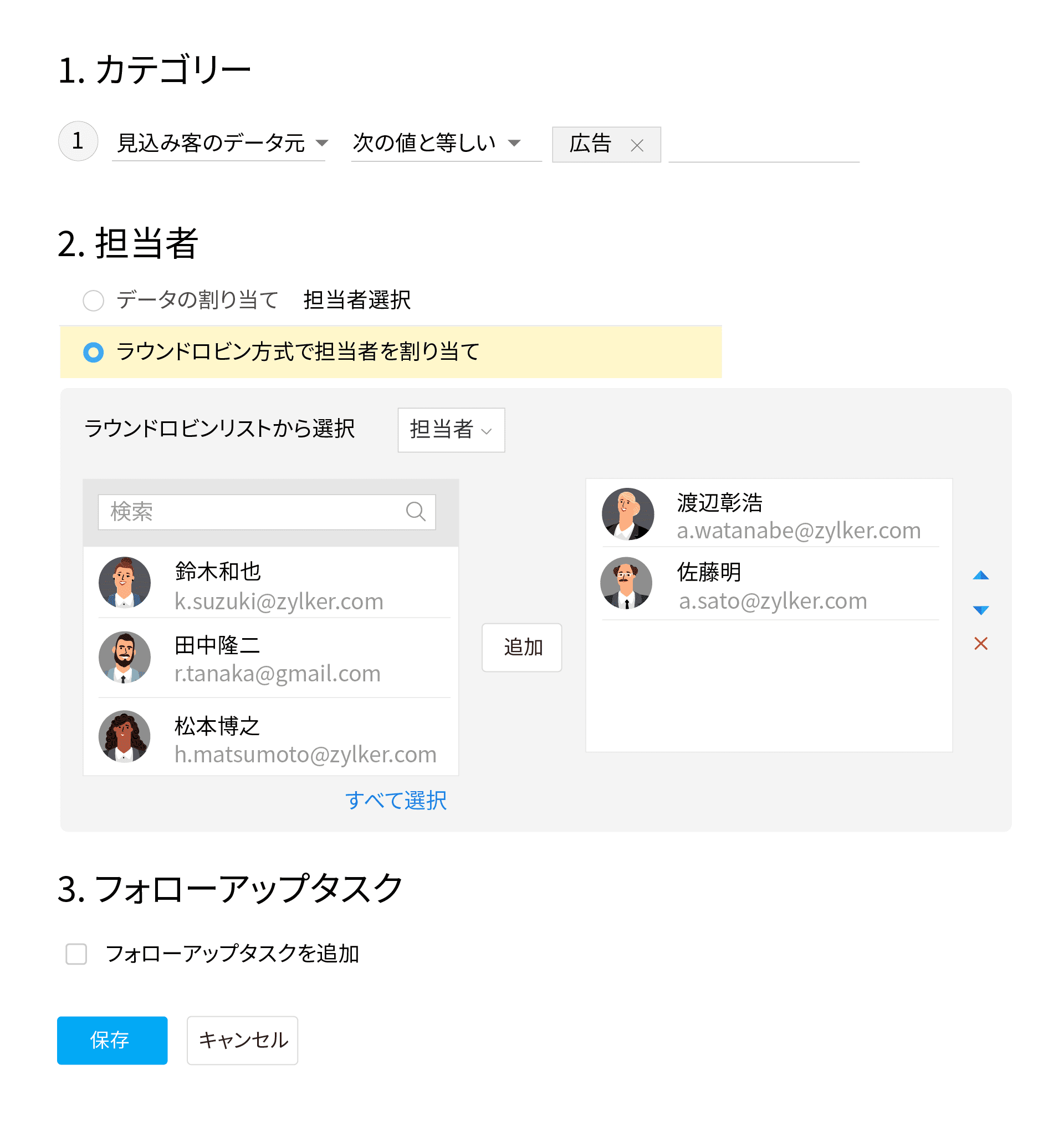Screen dimensions: 1064x1131
Task: Click the search magnifier icon
Action: point(416,511)
